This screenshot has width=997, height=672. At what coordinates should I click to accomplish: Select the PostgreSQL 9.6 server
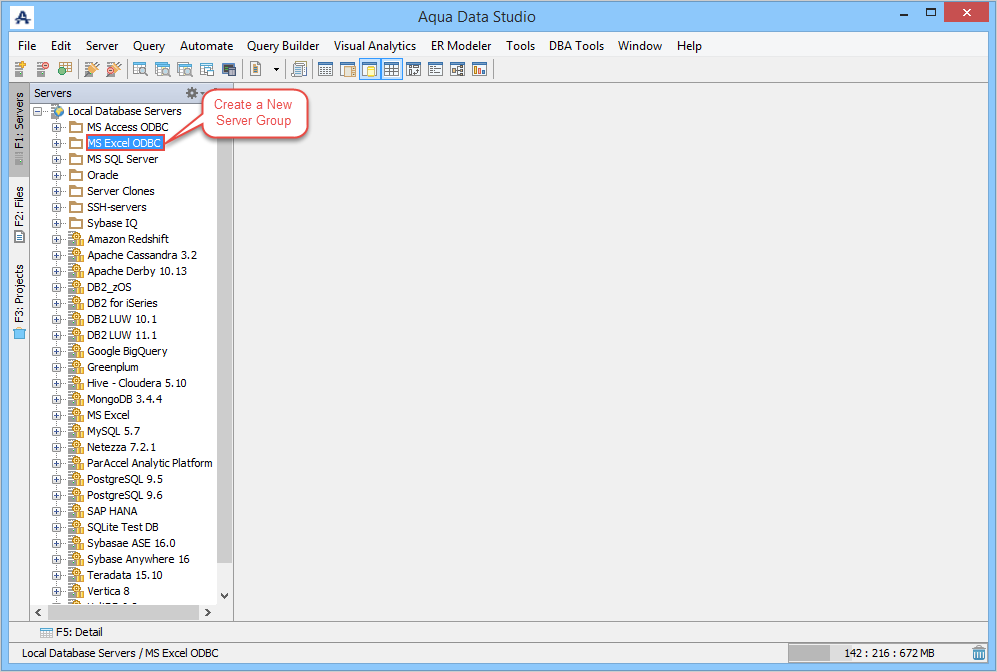click(125, 495)
